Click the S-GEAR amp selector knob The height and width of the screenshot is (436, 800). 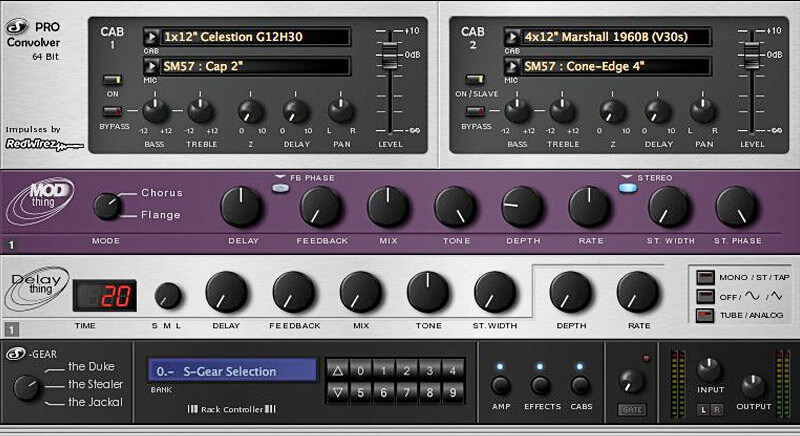[x=27, y=388]
